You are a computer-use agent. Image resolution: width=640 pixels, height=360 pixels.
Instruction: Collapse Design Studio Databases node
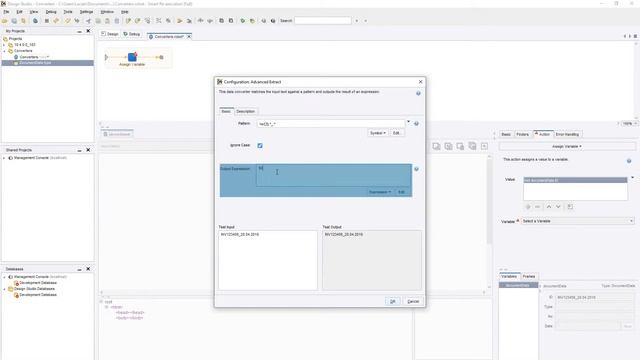4,289
